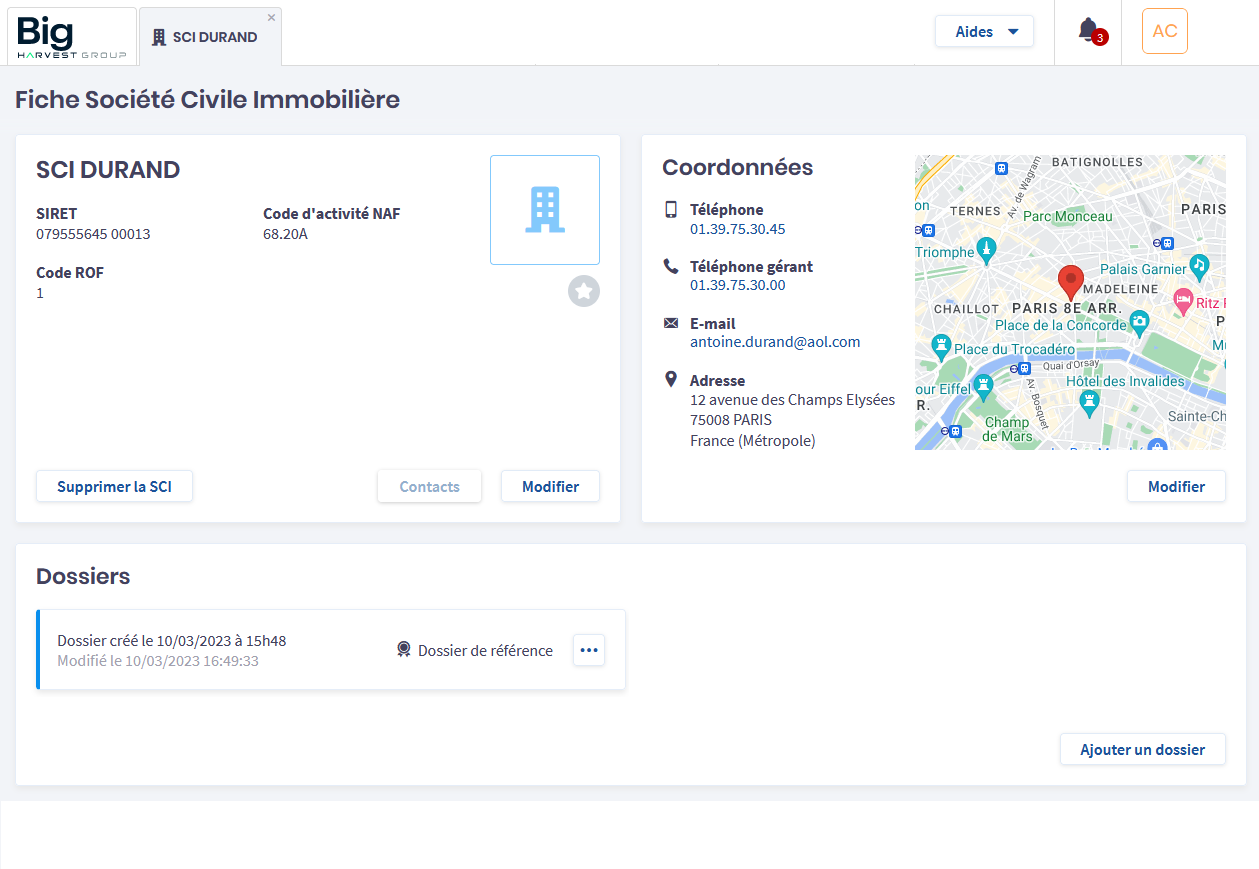Click the Hôtel des Invalides map marker

click(1089, 402)
